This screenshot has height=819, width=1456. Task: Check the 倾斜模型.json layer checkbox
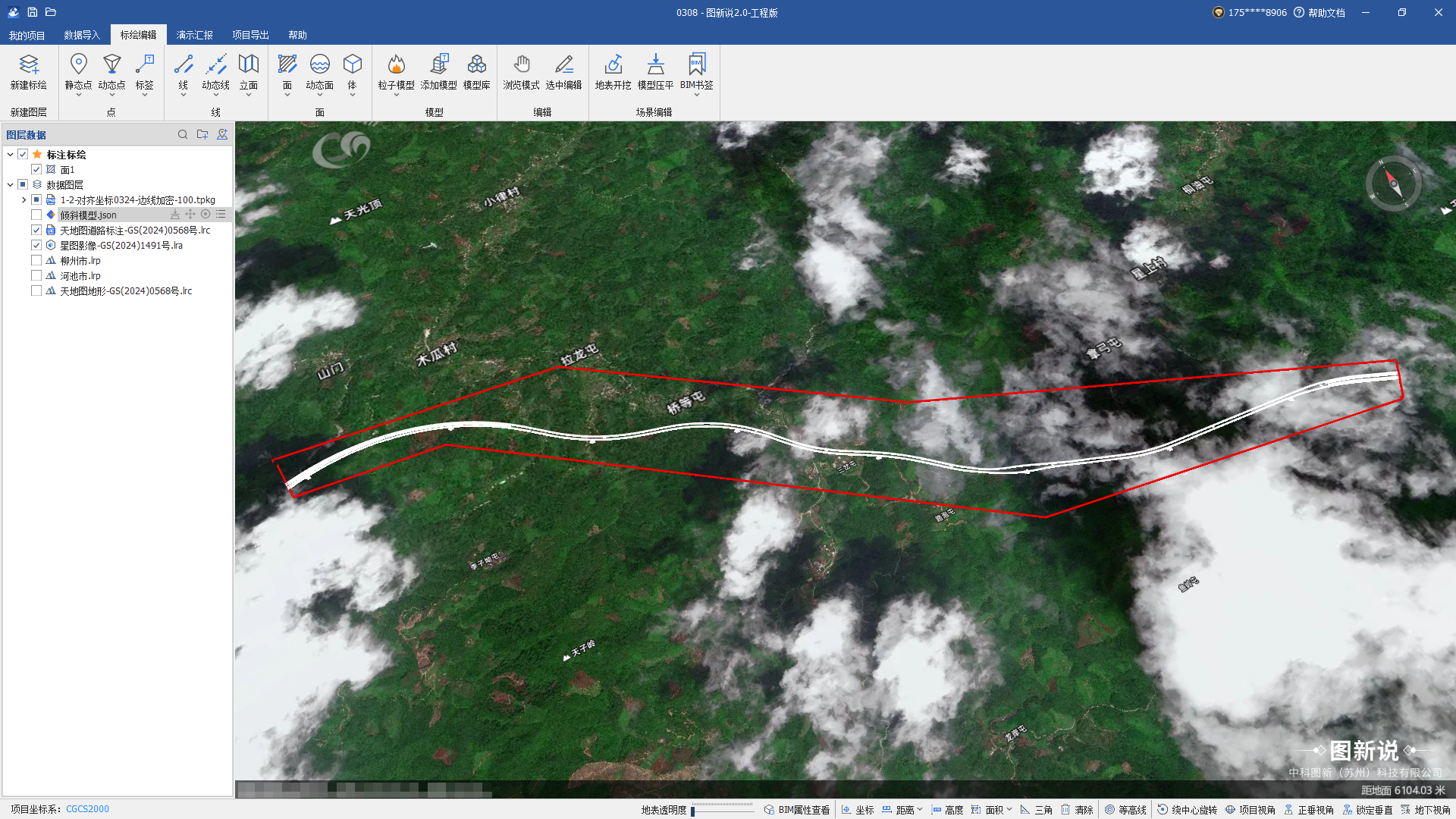pos(36,215)
